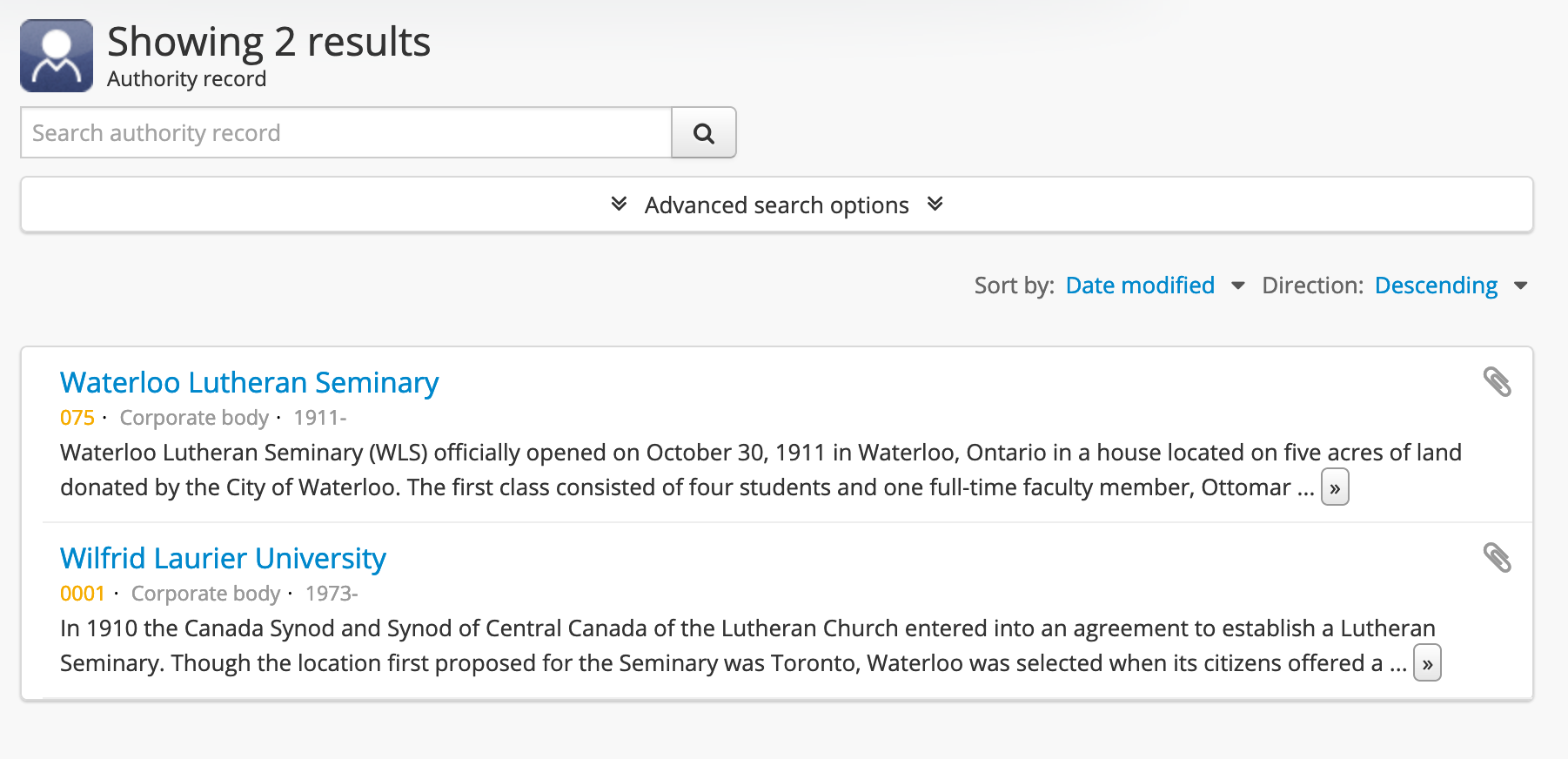Click the magnifying glass search button

(x=703, y=133)
